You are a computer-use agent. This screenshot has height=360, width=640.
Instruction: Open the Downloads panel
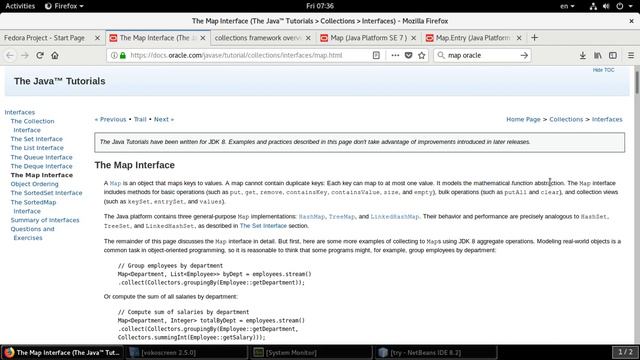pyautogui.click(x=582, y=55)
